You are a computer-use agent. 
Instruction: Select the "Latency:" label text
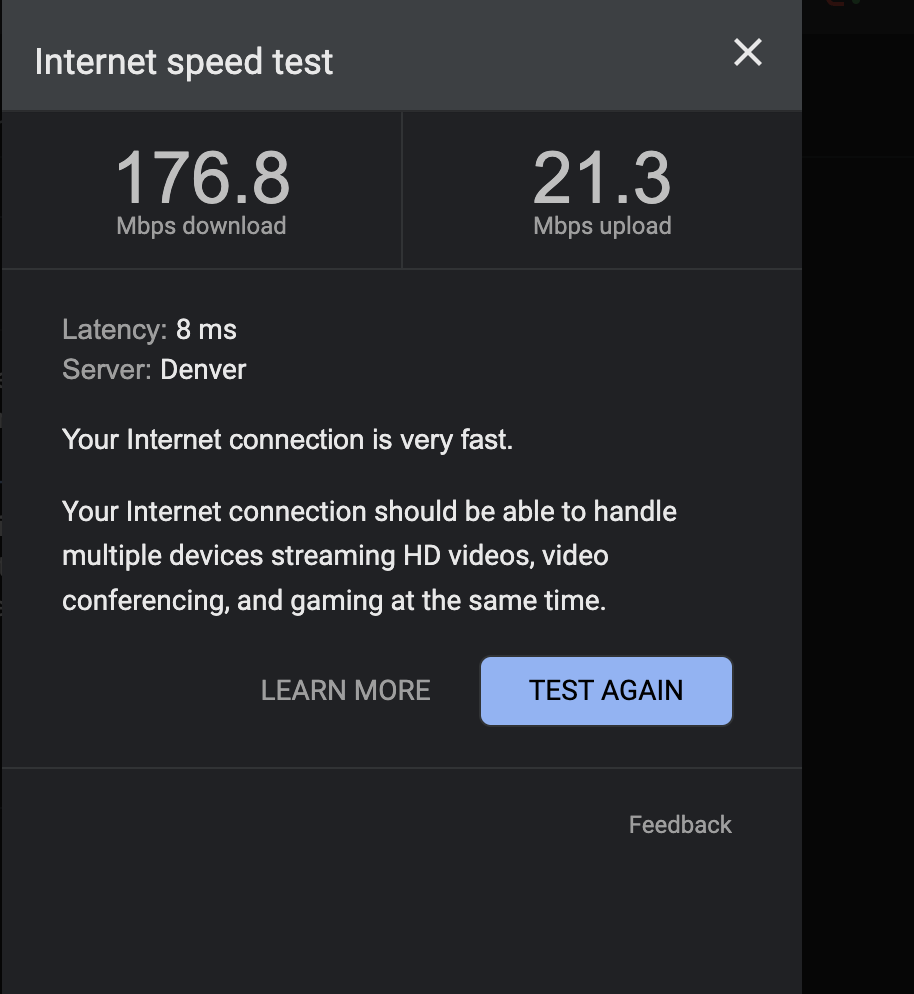click(114, 329)
